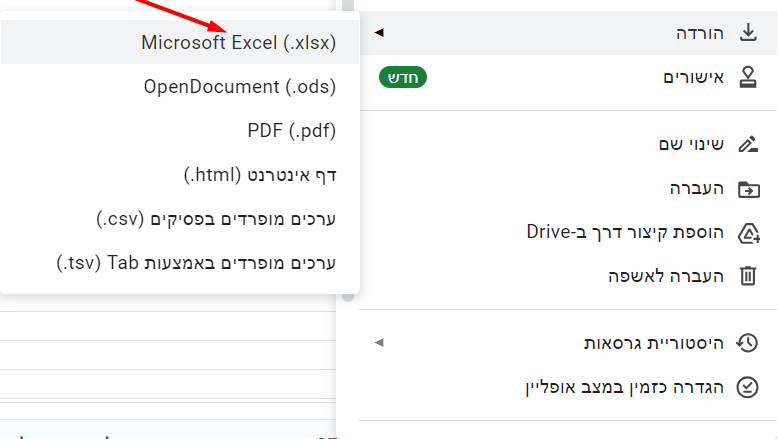The height and width of the screenshot is (439, 778).
Task: Select the comma-separated values (.csv) option
Action: (216, 218)
